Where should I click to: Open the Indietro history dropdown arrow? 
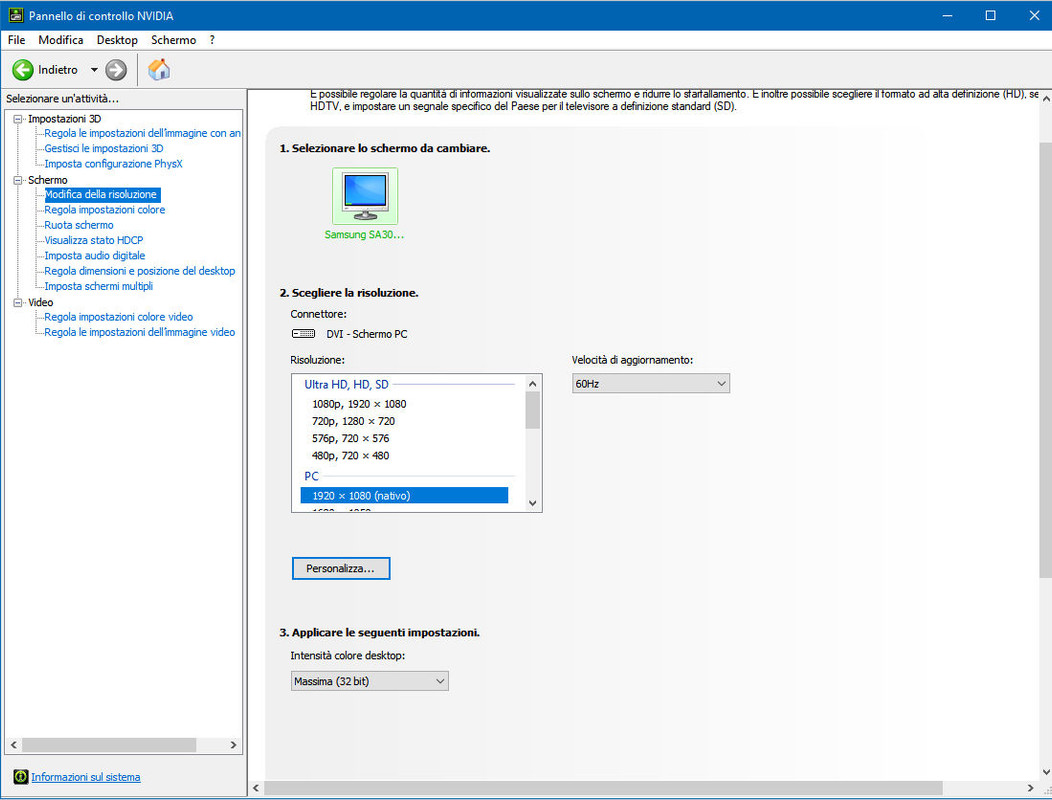94,70
